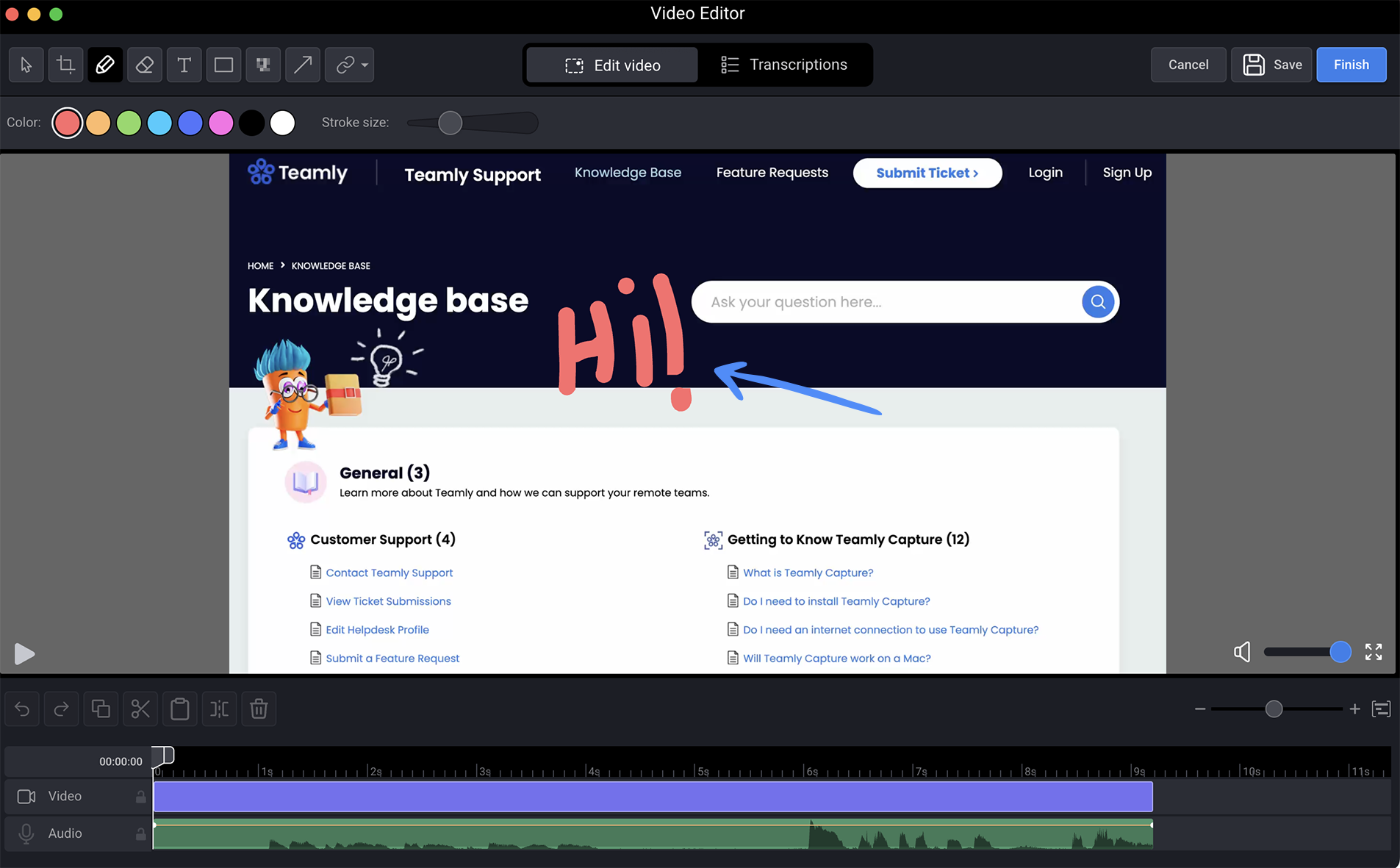Select the Pencil drawing tool

(105, 65)
